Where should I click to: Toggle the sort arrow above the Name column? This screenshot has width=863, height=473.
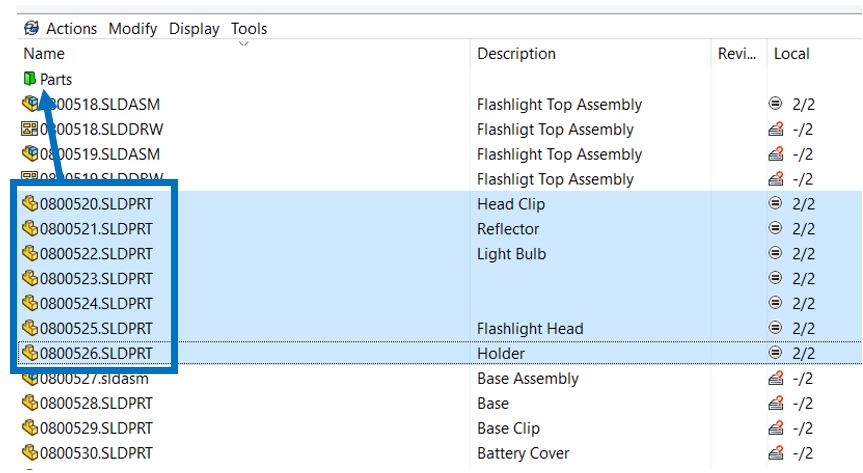tap(244, 43)
